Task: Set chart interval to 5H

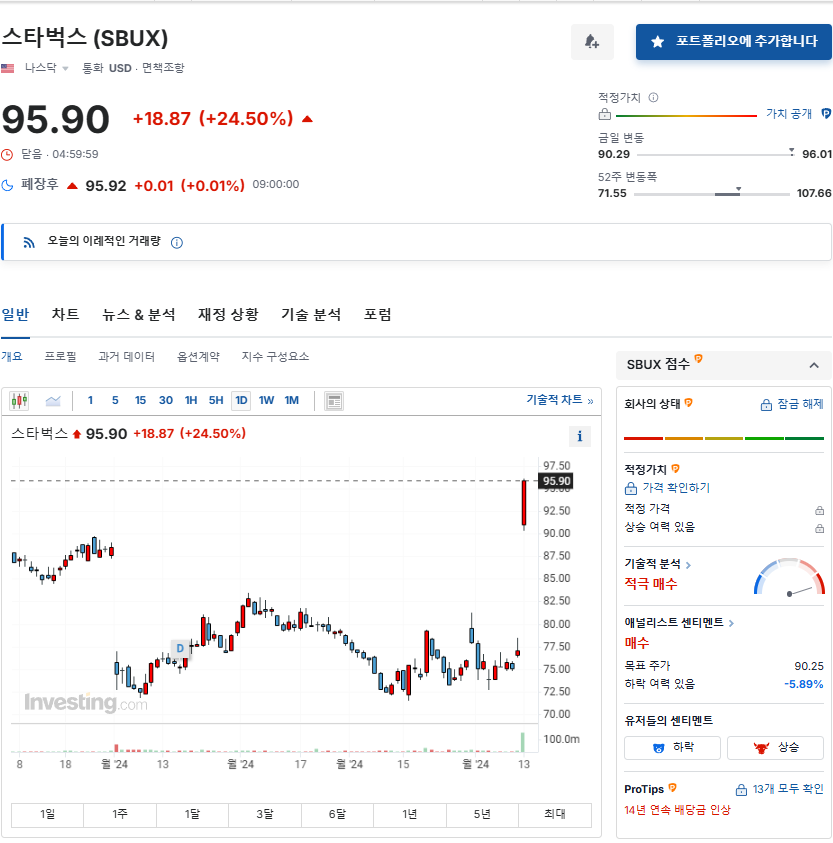Action: (216, 400)
